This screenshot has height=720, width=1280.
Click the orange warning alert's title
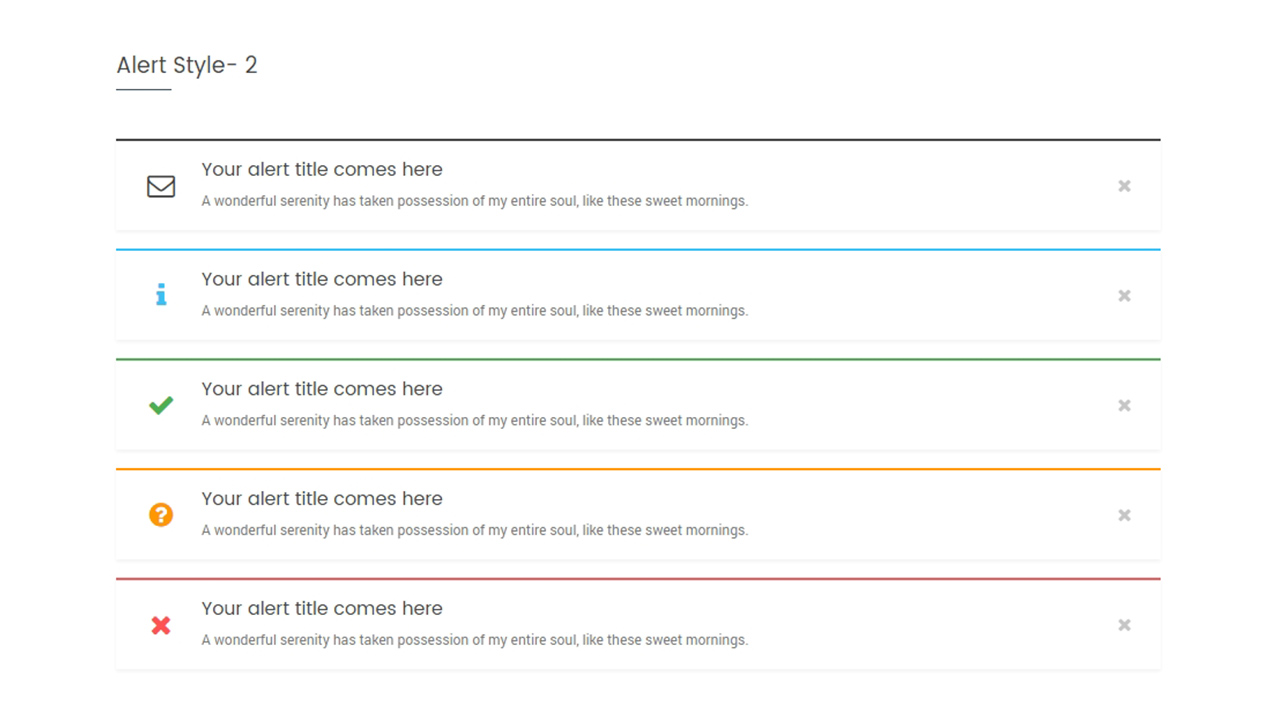point(322,499)
